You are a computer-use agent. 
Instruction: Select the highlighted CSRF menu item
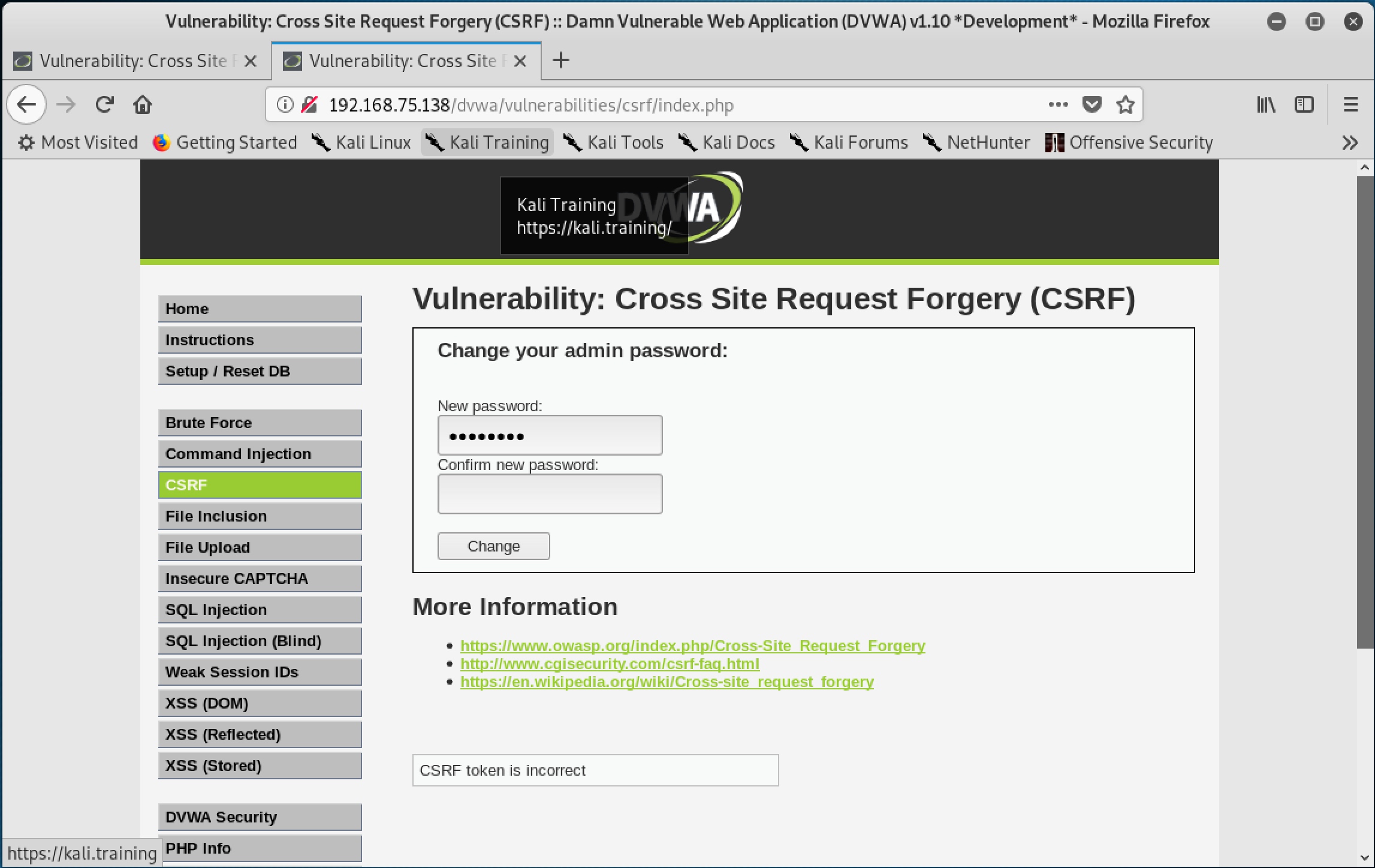click(260, 485)
